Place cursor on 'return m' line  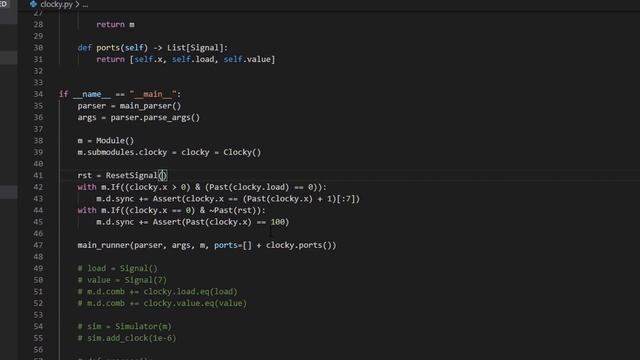[x=115, y=24]
